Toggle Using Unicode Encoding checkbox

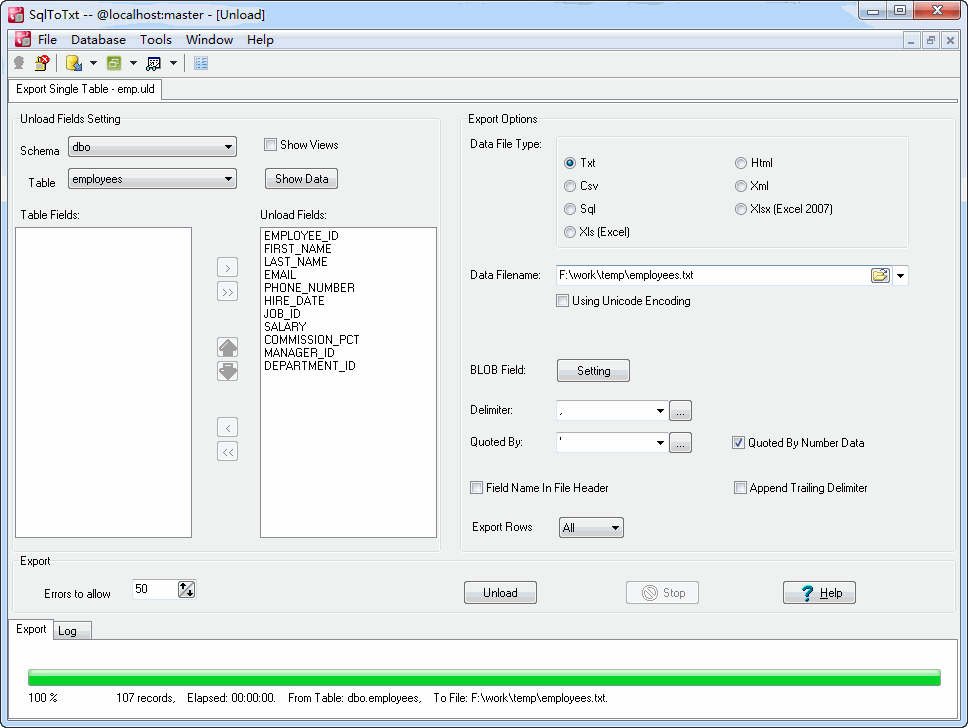[x=562, y=301]
